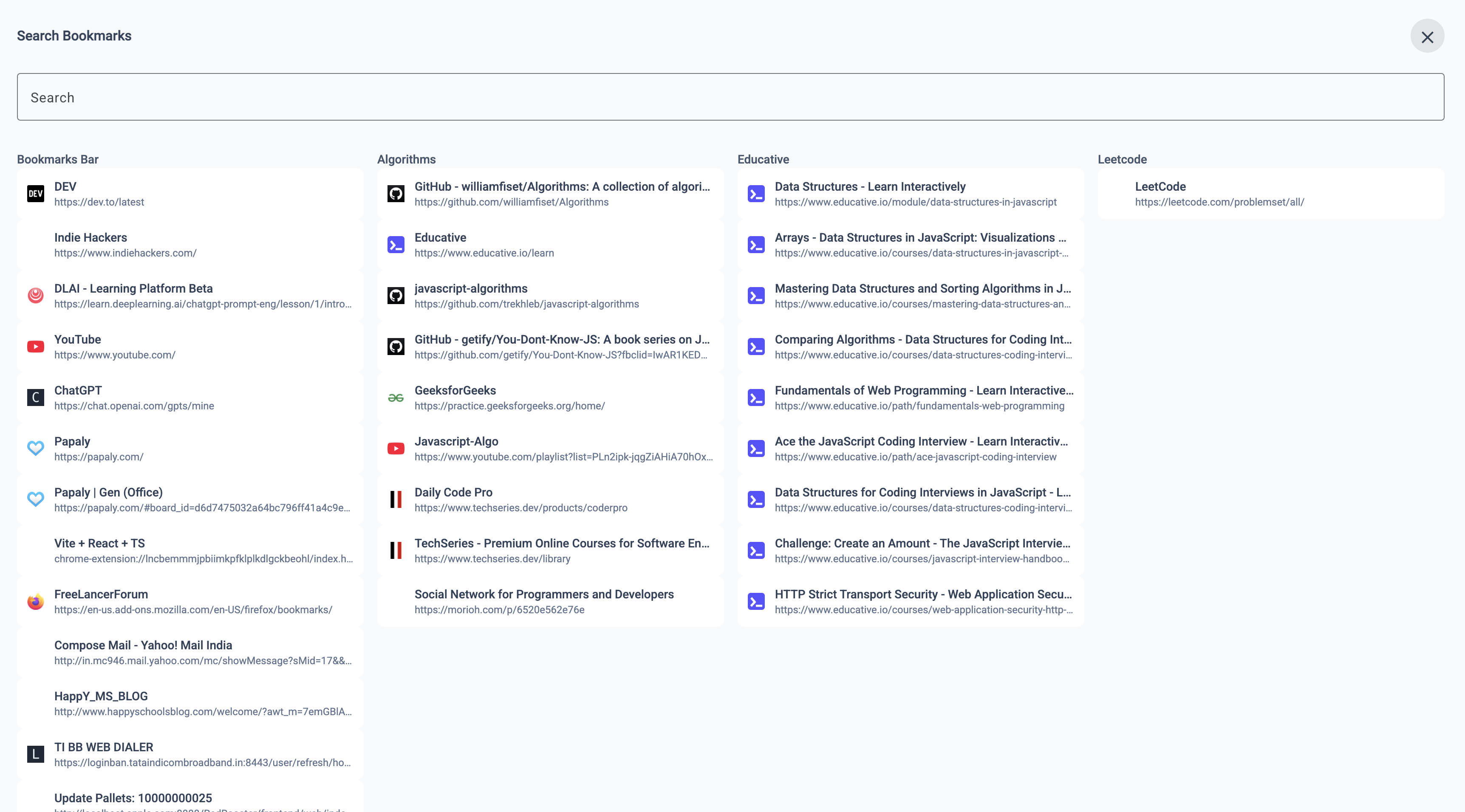Click the ChatGPT bookmark icon
Screen dimensions: 1465x812
coord(36,398)
